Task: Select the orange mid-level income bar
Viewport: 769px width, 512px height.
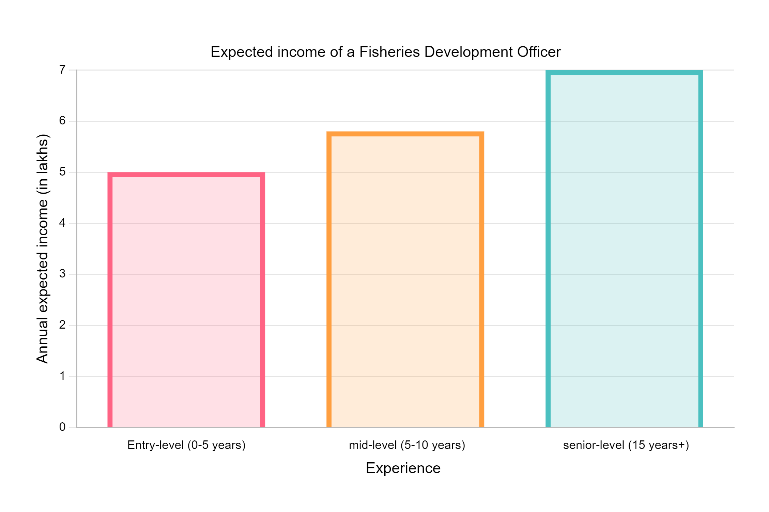Action: [x=405, y=280]
